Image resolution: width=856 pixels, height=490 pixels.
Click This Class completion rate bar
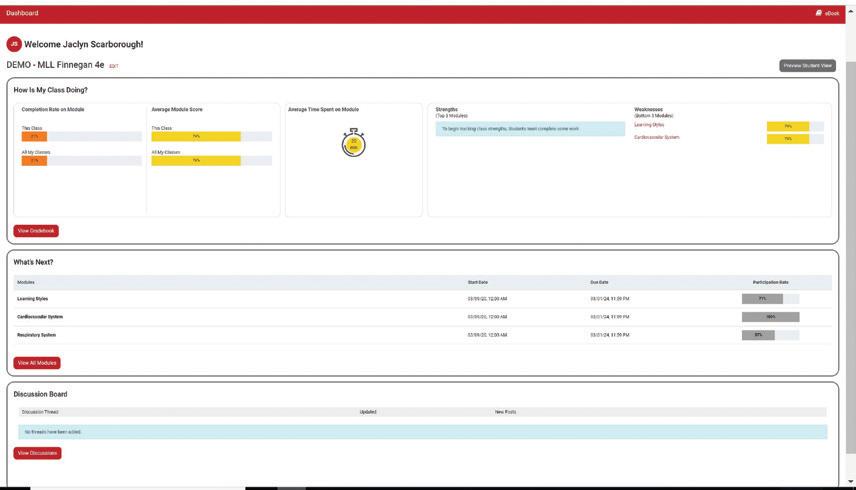click(81, 136)
